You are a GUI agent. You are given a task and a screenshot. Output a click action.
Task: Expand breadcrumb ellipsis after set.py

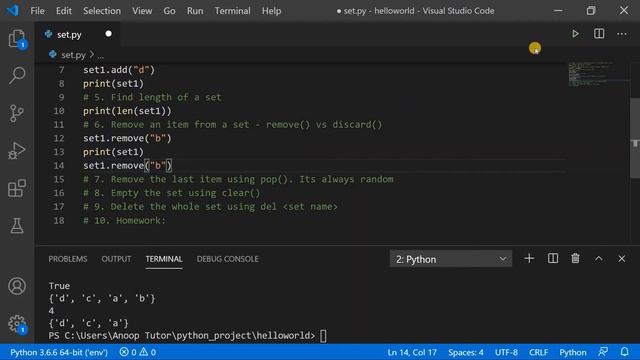(x=100, y=55)
